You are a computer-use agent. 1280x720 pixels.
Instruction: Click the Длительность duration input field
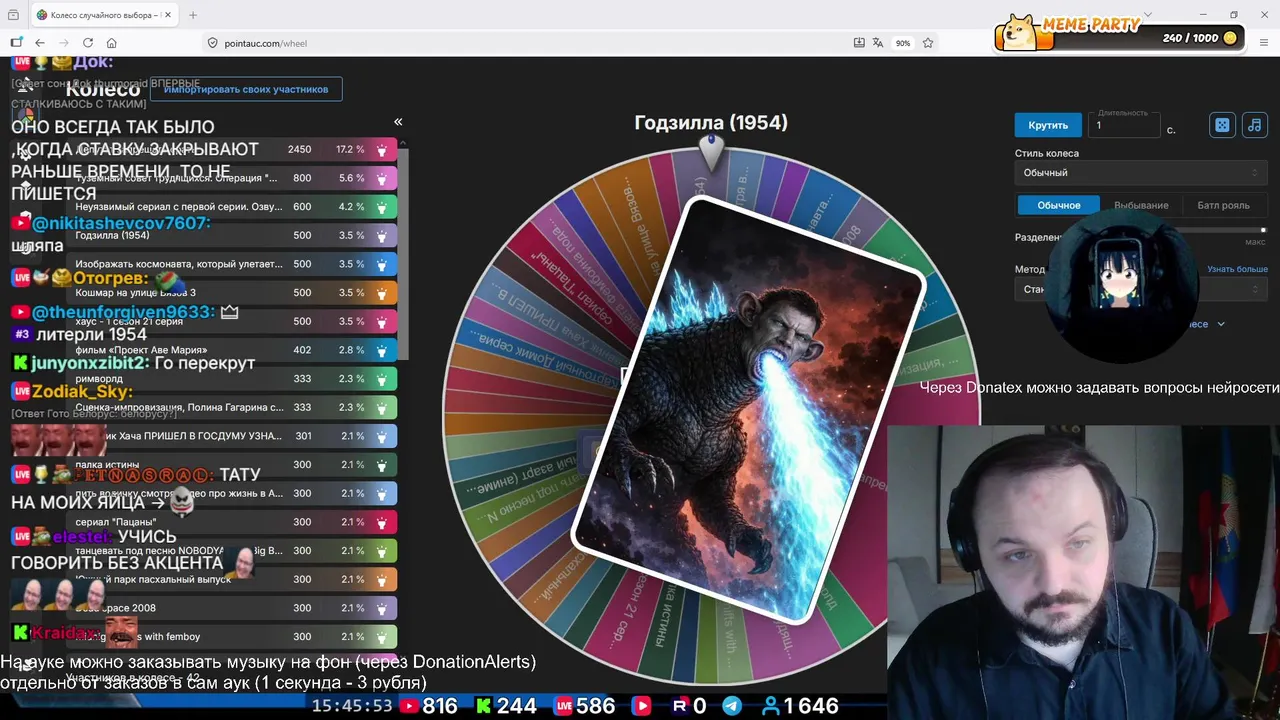pyautogui.click(x=1125, y=125)
